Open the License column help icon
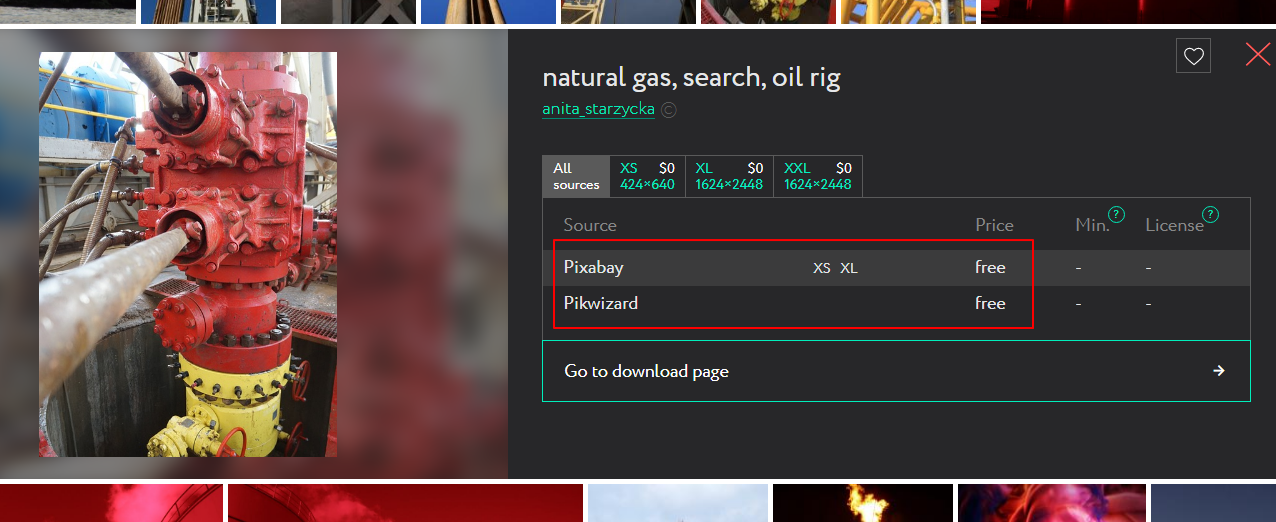Image resolution: width=1276 pixels, height=522 pixels. point(1210,214)
